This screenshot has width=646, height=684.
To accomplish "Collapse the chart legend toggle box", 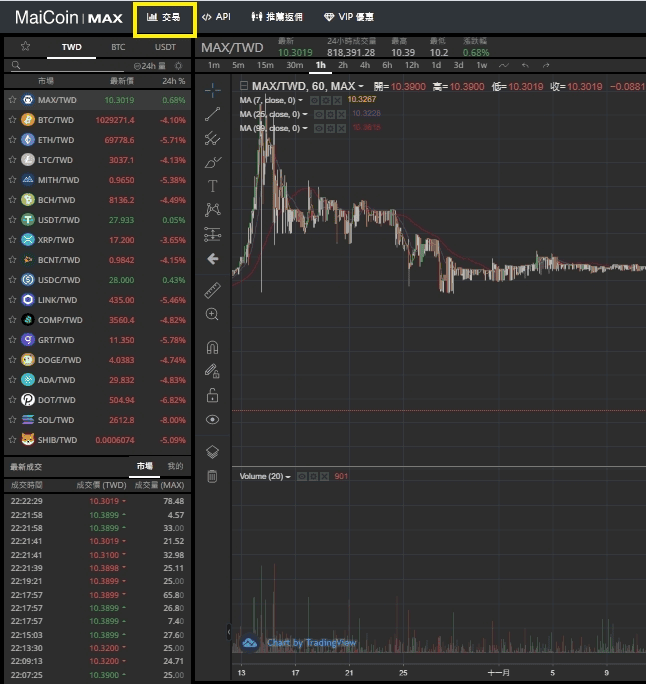I will click(244, 86).
